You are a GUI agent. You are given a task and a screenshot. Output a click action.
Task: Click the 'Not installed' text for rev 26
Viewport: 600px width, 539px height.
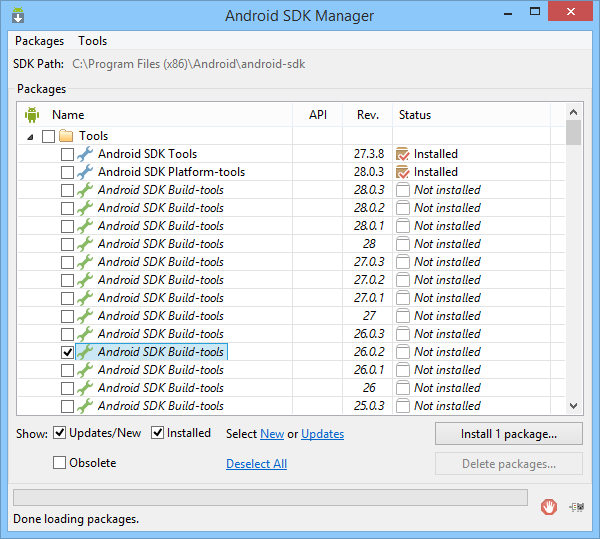click(447, 388)
